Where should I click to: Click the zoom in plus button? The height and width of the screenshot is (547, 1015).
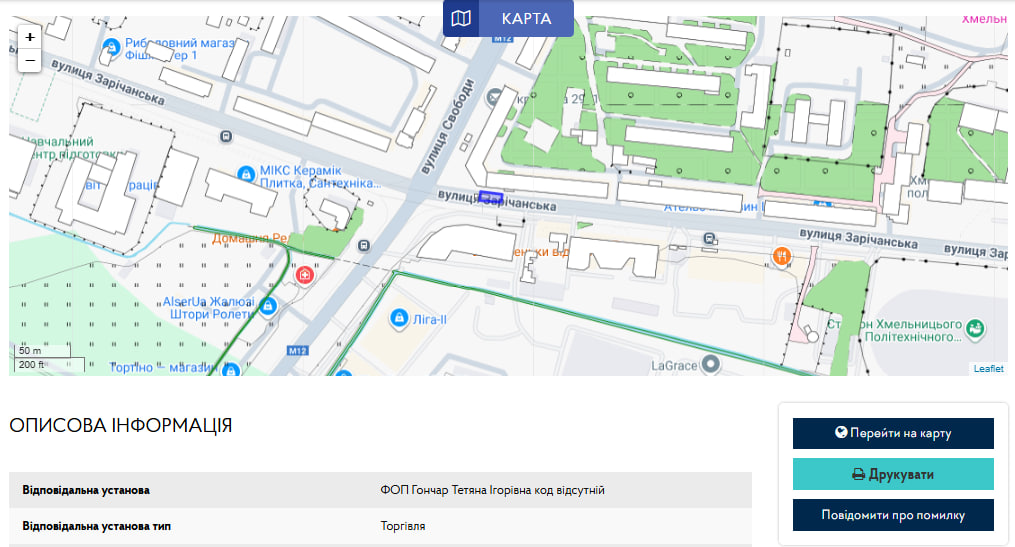(30, 37)
